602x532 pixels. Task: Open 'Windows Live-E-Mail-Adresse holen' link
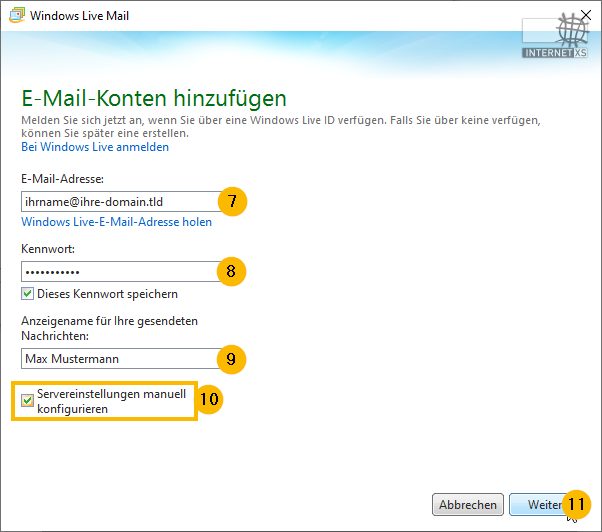click(x=116, y=222)
